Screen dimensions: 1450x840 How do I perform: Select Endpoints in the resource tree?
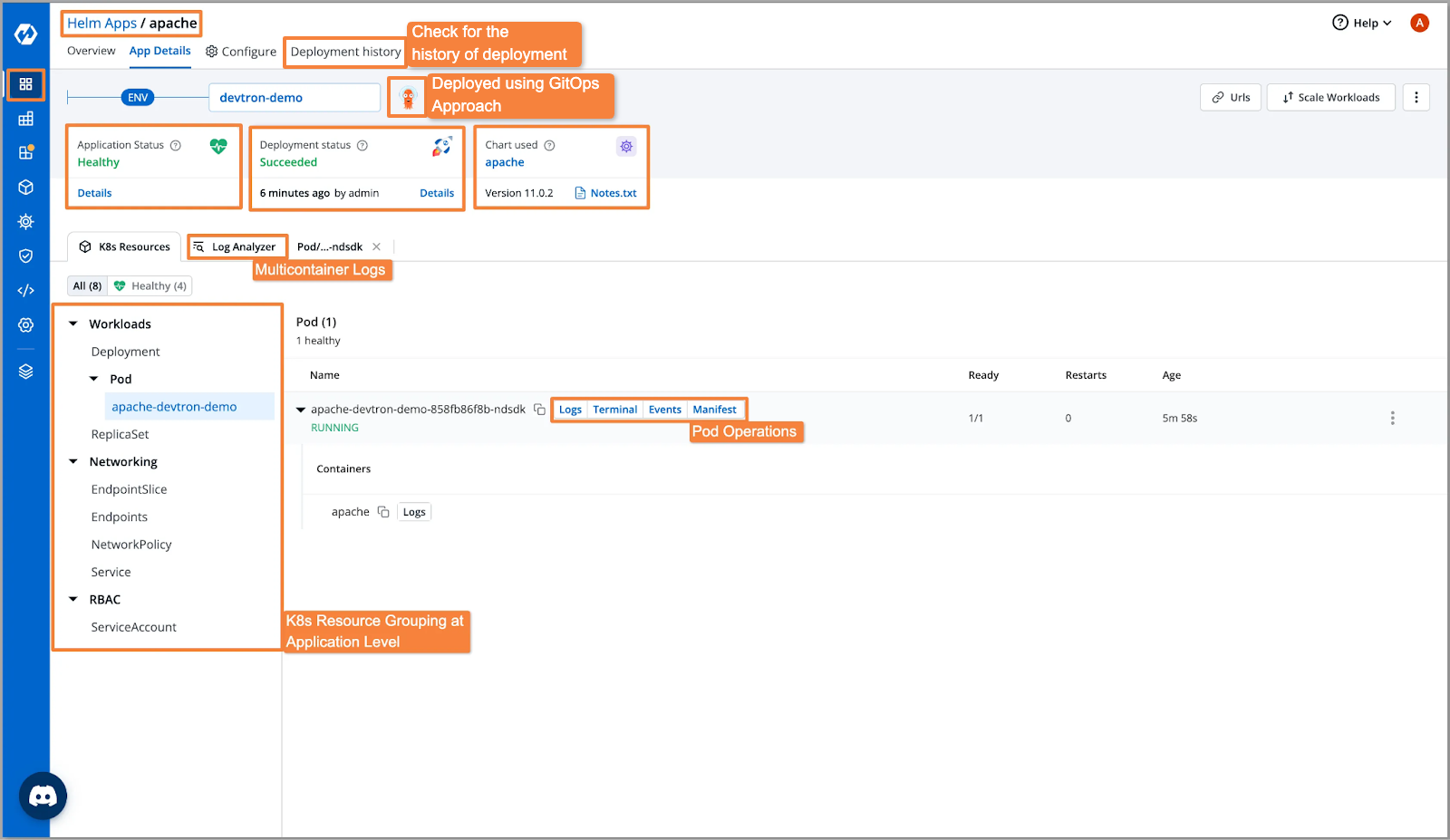pyautogui.click(x=119, y=517)
